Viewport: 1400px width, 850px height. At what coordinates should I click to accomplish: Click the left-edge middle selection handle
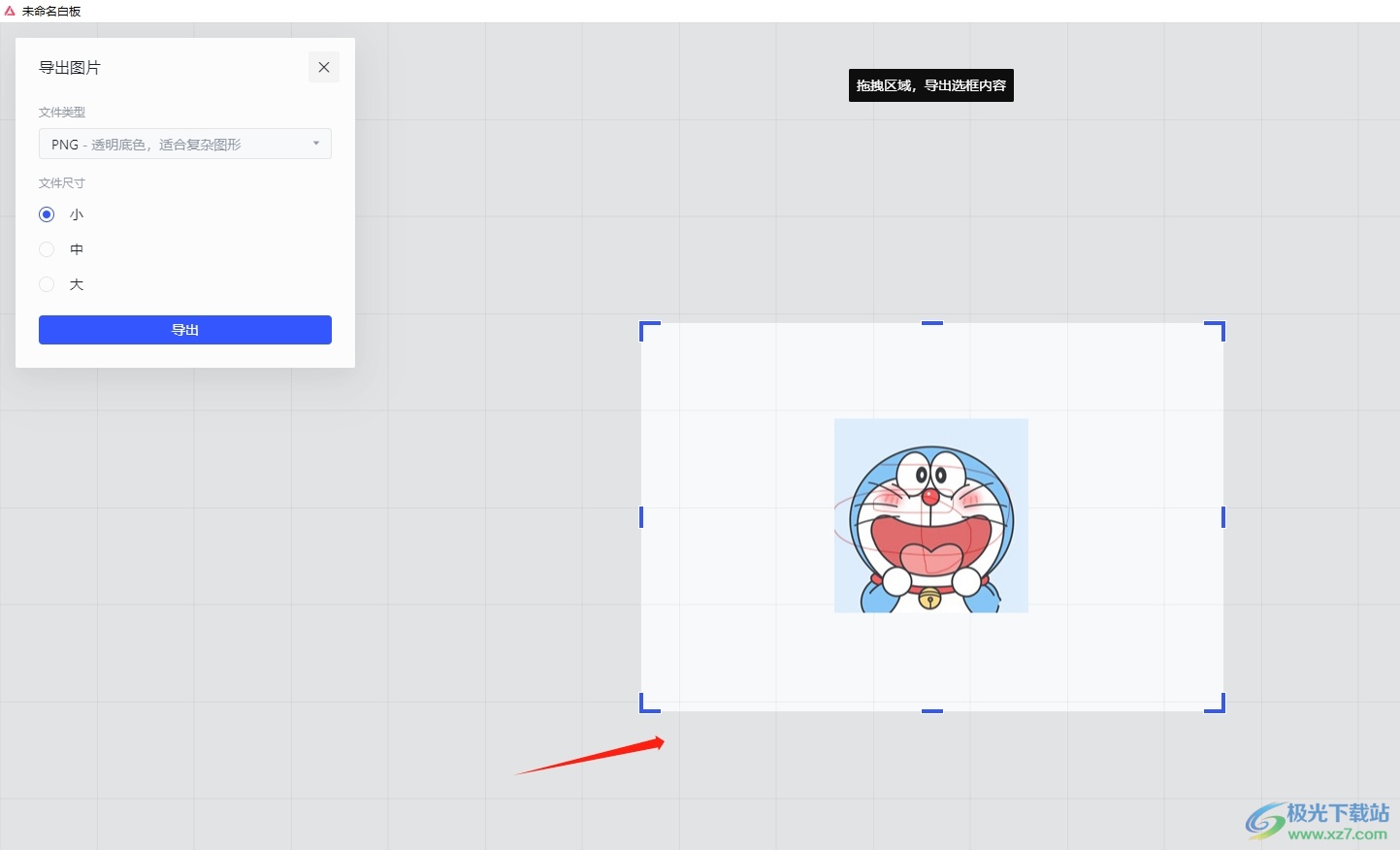pyautogui.click(x=641, y=517)
